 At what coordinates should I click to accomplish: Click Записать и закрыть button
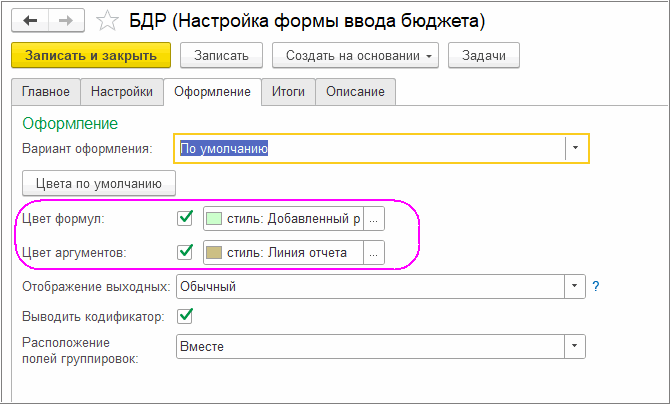click(91, 56)
